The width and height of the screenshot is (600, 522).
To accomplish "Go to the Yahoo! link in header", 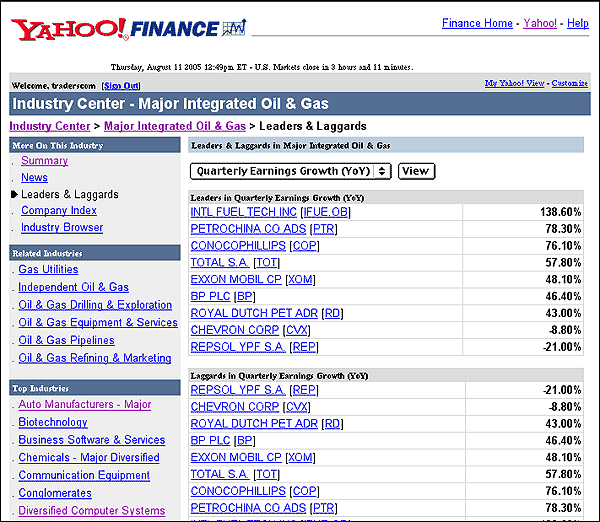I will 540,23.
